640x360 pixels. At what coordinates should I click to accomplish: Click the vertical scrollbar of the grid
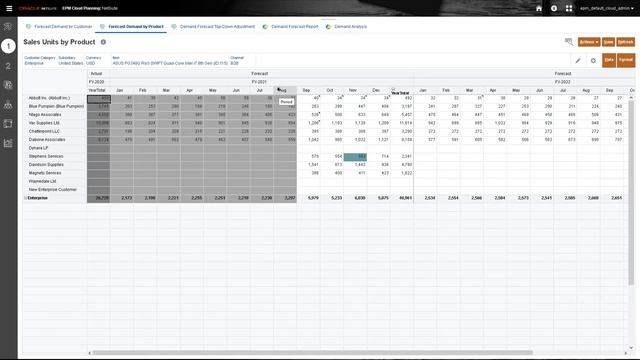(631, 192)
